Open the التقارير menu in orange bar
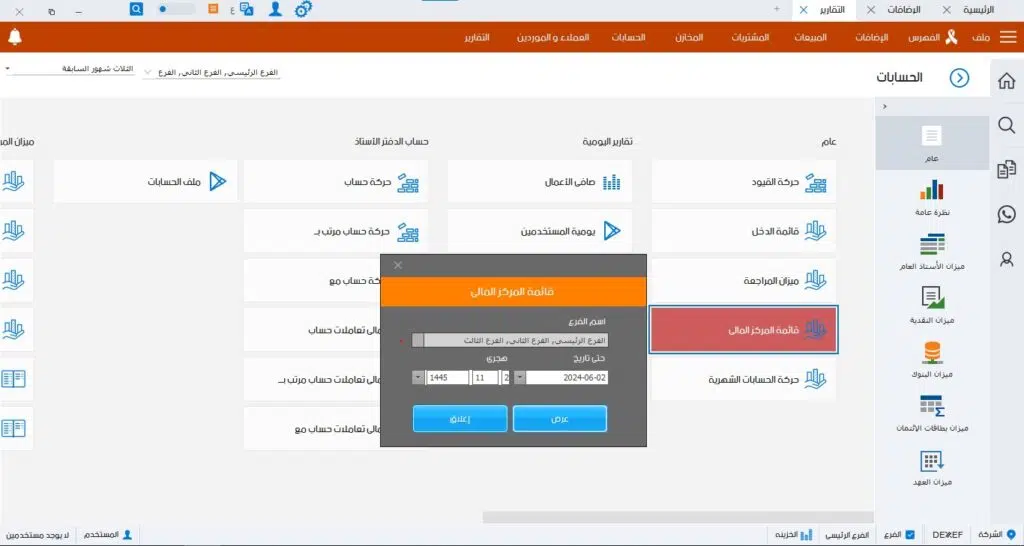Image resolution: width=1024 pixels, height=546 pixels. point(477,37)
